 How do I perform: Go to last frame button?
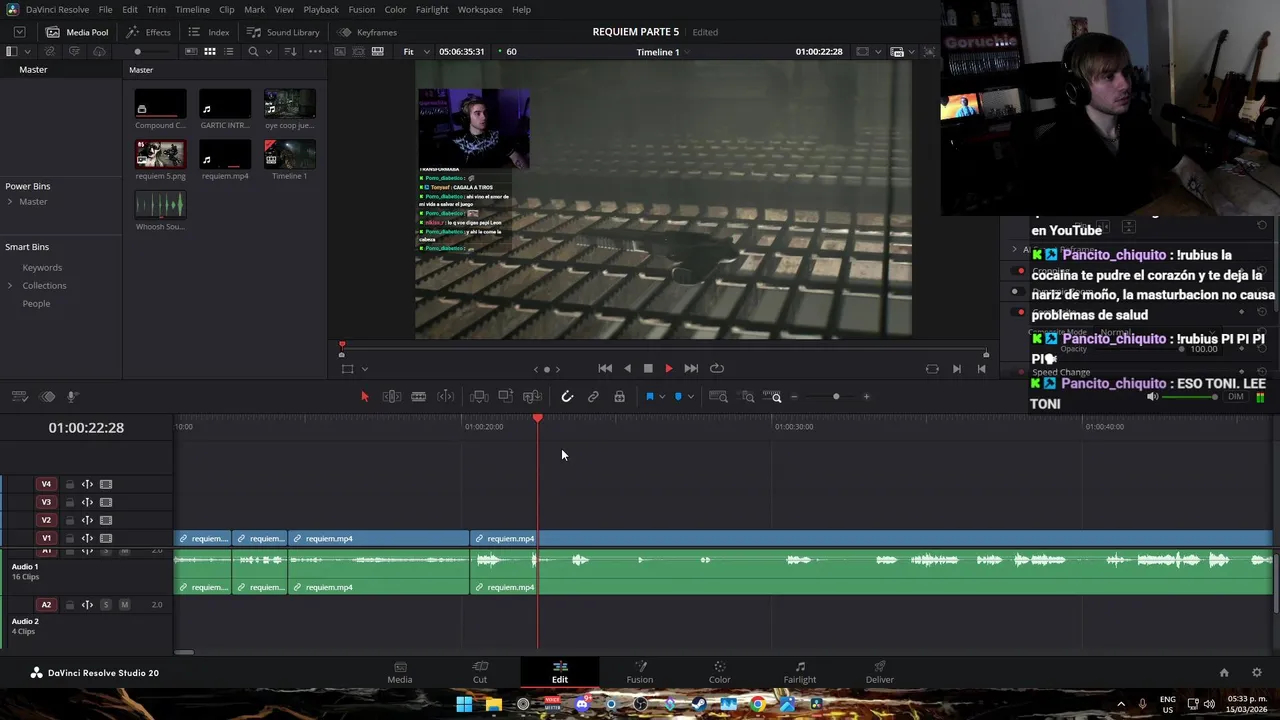pos(691,368)
